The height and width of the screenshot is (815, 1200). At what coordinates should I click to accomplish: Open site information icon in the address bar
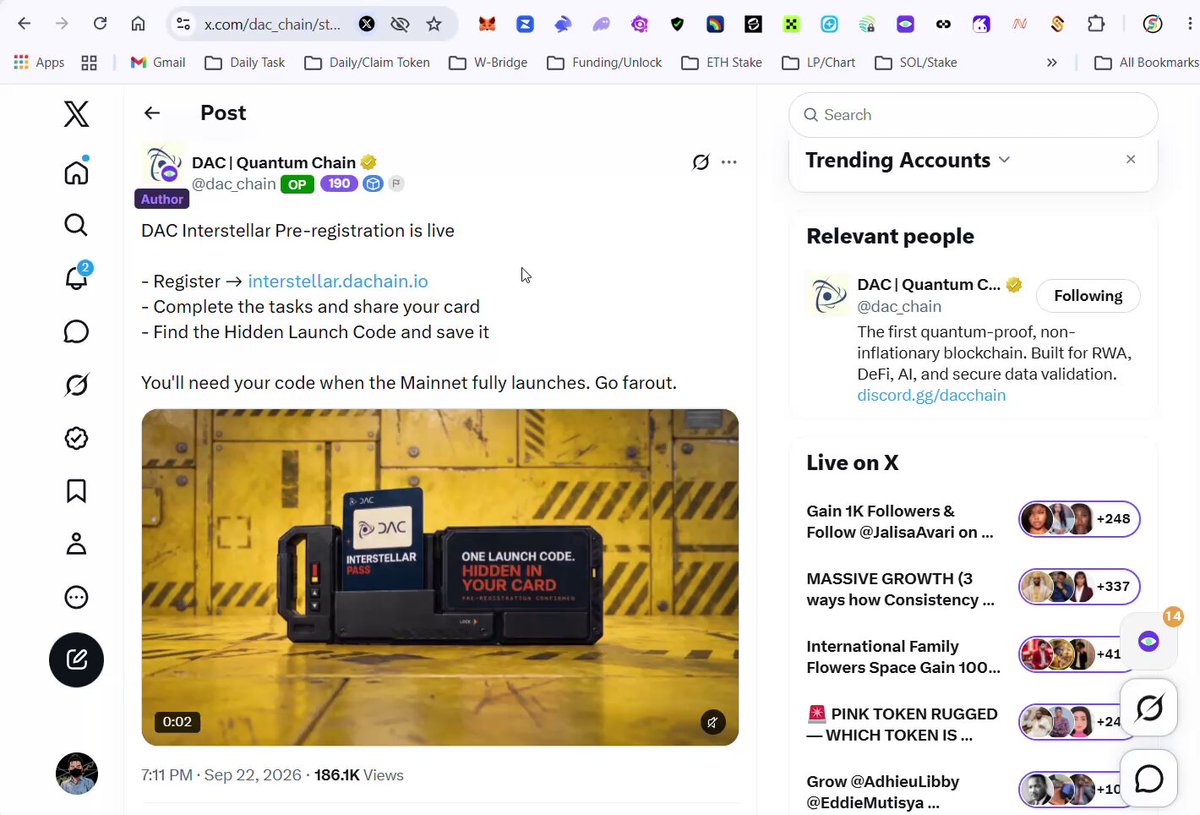coord(181,24)
